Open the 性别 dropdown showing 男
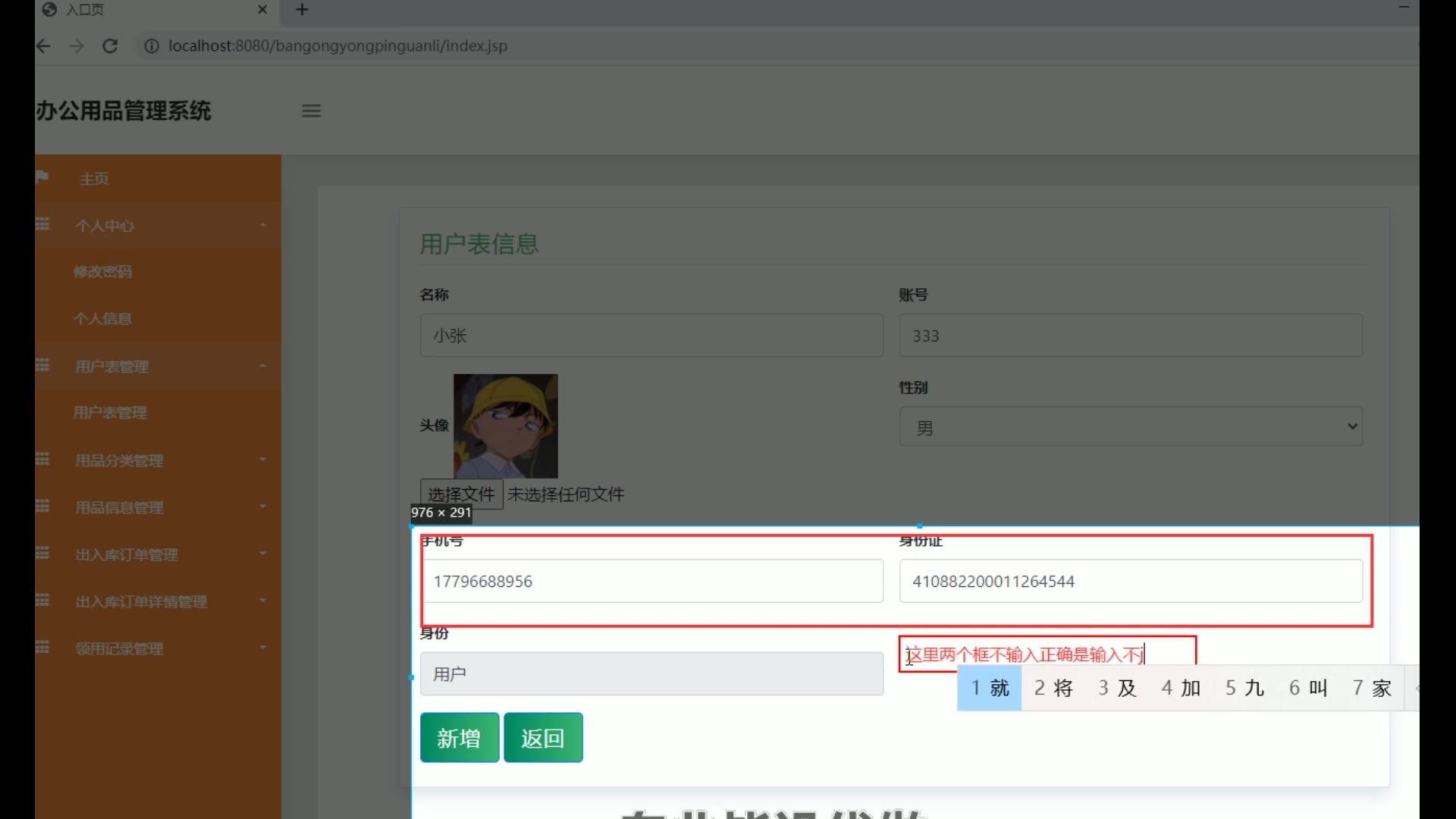1456x819 pixels. [x=1131, y=427]
